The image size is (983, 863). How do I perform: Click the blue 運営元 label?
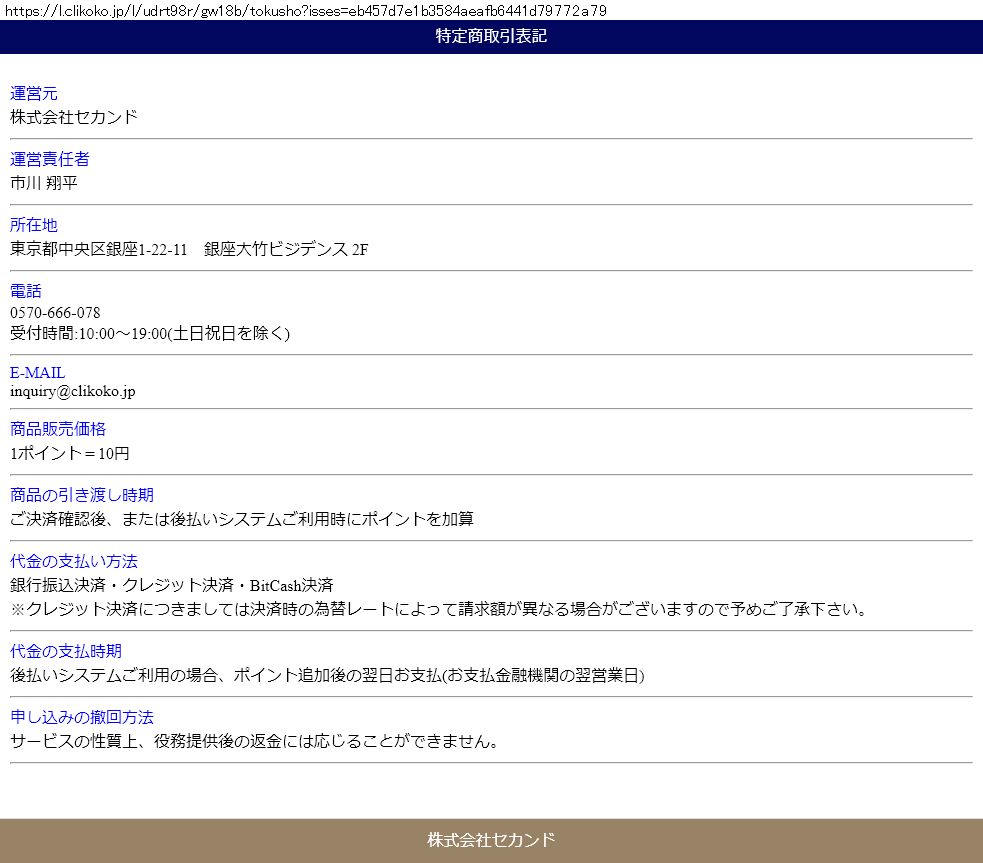tap(34, 93)
